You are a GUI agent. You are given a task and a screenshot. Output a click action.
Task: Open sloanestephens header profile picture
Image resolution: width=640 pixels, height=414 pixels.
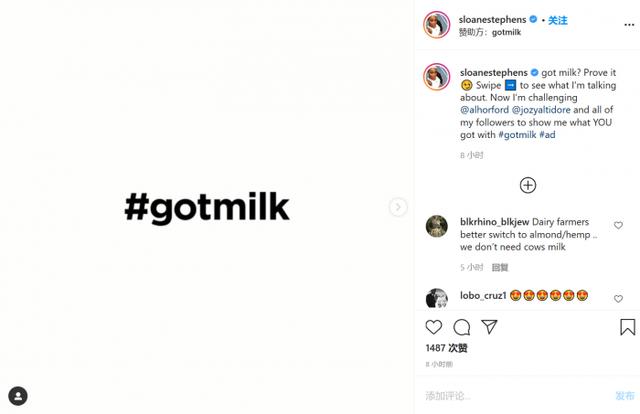coord(437,25)
